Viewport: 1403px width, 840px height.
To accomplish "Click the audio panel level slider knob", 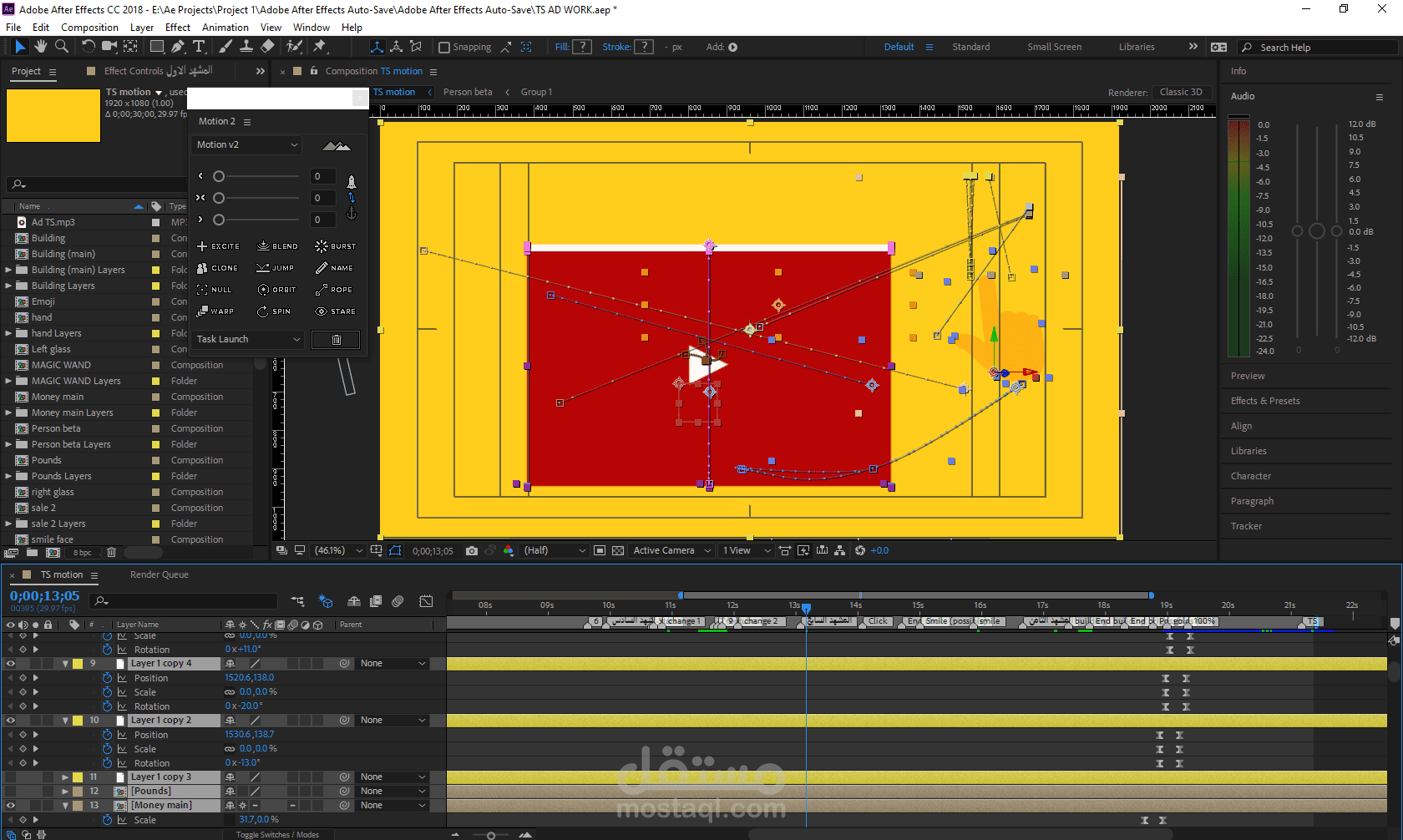I will pyautogui.click(x=1317, y=231).
